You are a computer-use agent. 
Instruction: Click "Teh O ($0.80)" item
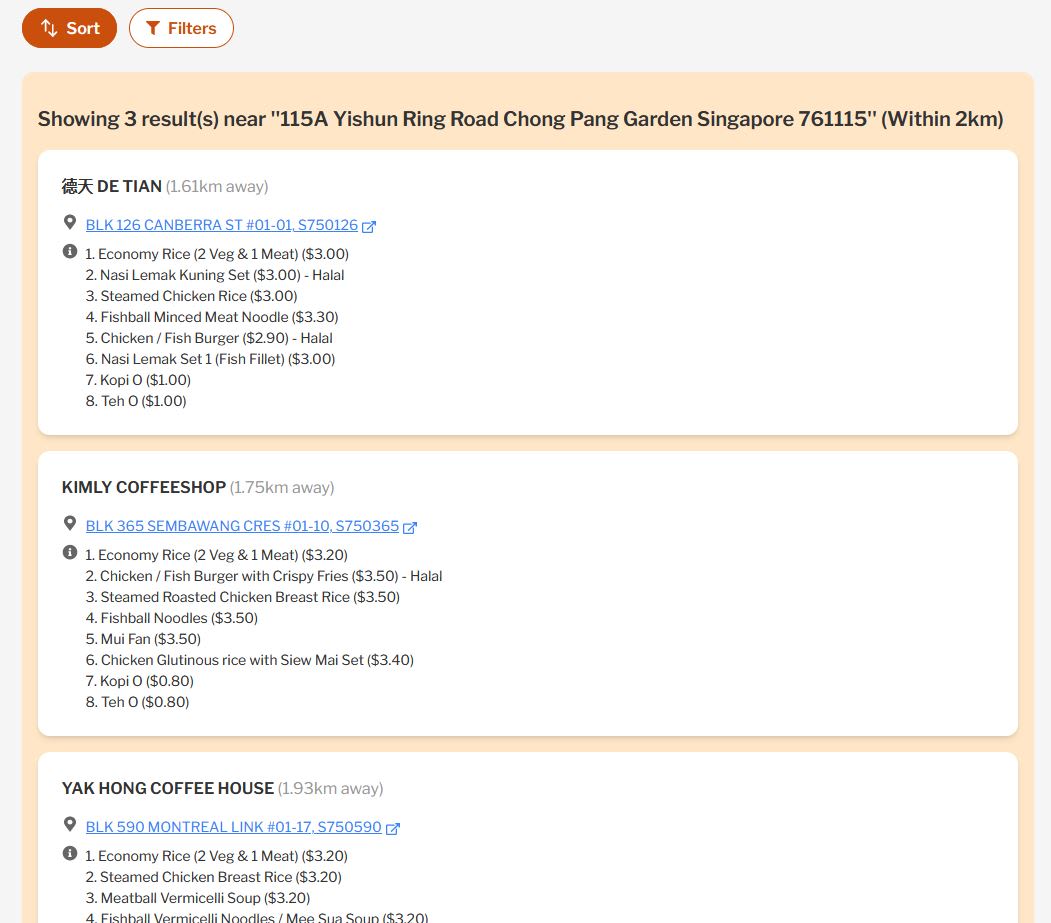[137, 702]
